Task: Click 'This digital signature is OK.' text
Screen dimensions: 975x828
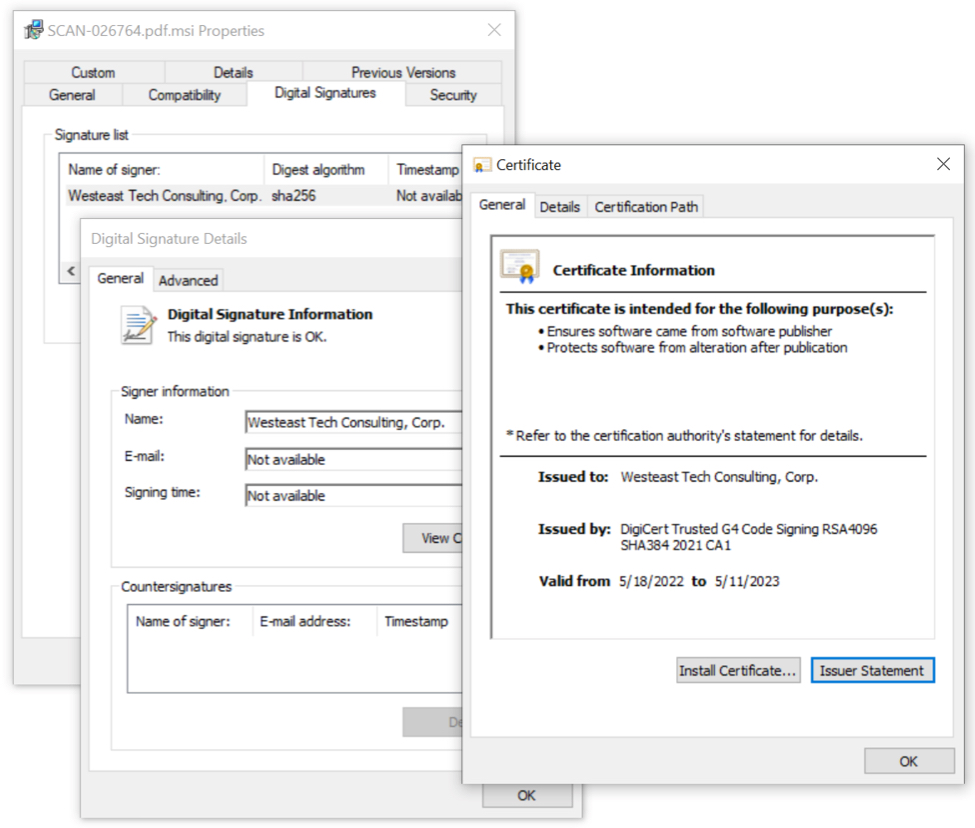Action: (x=247, y=337)
